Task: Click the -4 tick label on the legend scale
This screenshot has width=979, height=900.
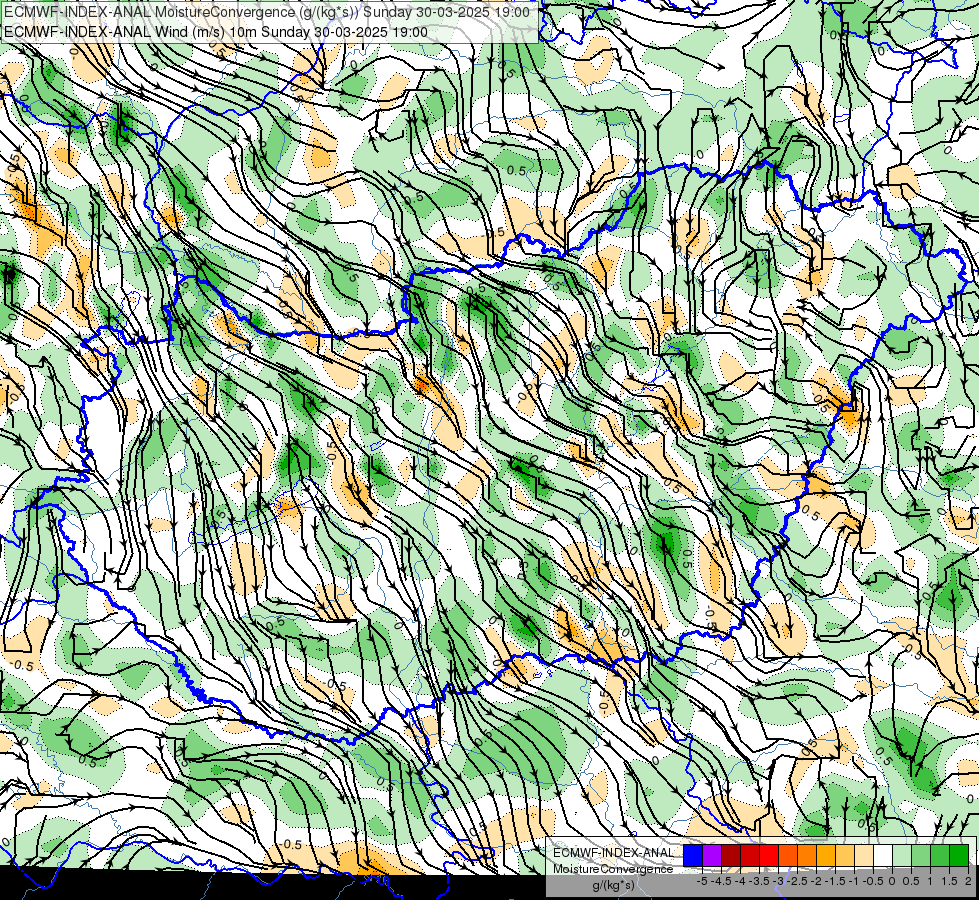Action: (x=740, y=881)
